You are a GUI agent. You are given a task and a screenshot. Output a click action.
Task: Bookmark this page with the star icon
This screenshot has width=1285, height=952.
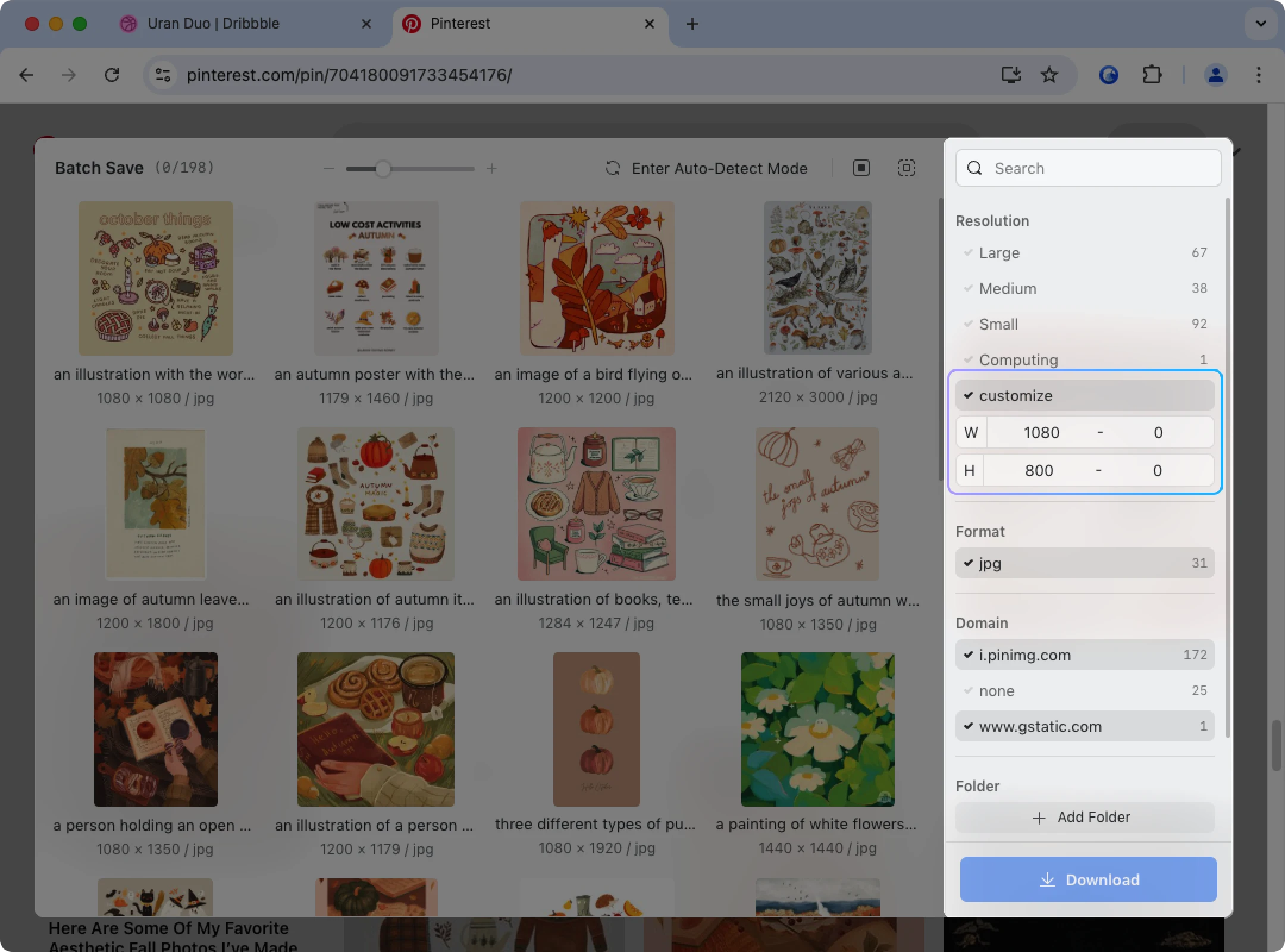pos(1049,75)
